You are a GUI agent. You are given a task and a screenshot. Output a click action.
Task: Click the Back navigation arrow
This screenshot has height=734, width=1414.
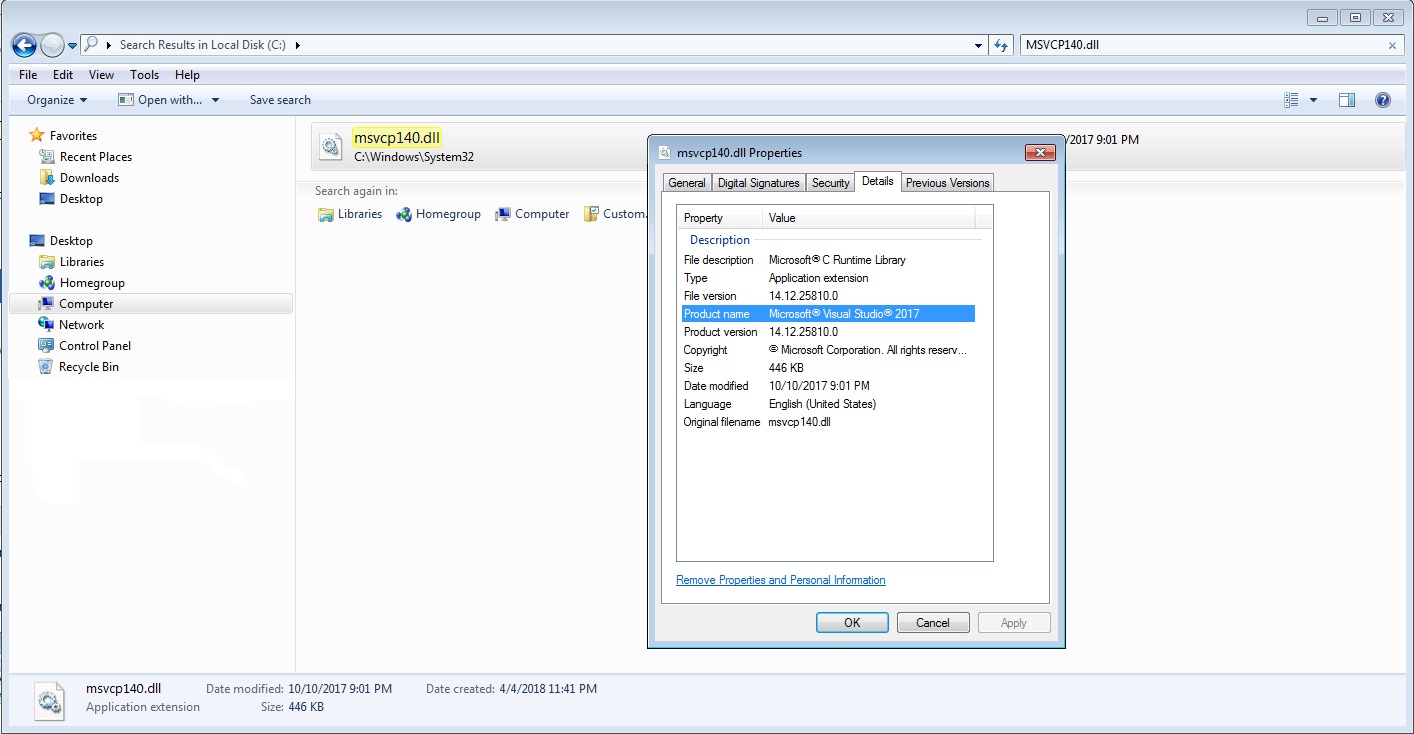point(24,45)
